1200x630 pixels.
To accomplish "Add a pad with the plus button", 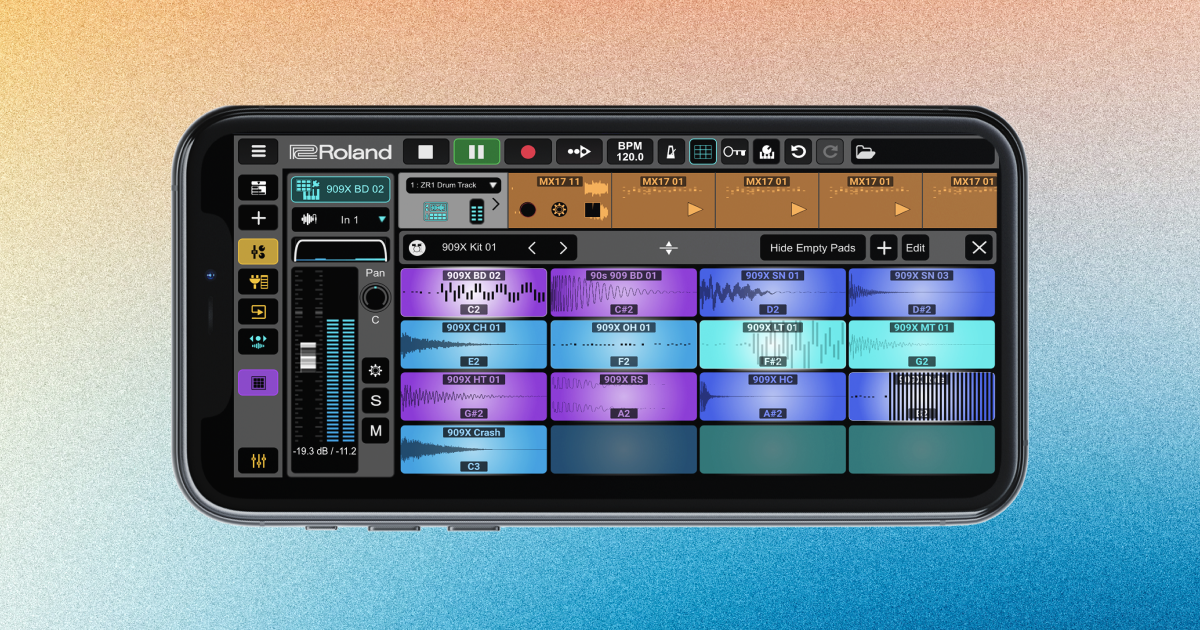I will click(x=883, y=248).
